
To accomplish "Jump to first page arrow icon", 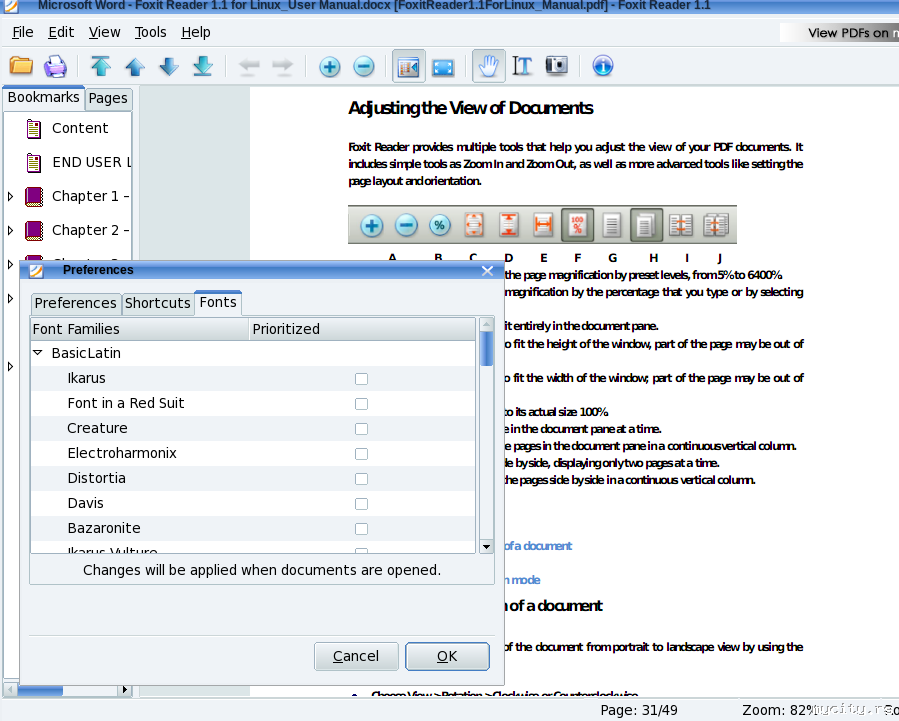I will point(101,66).
